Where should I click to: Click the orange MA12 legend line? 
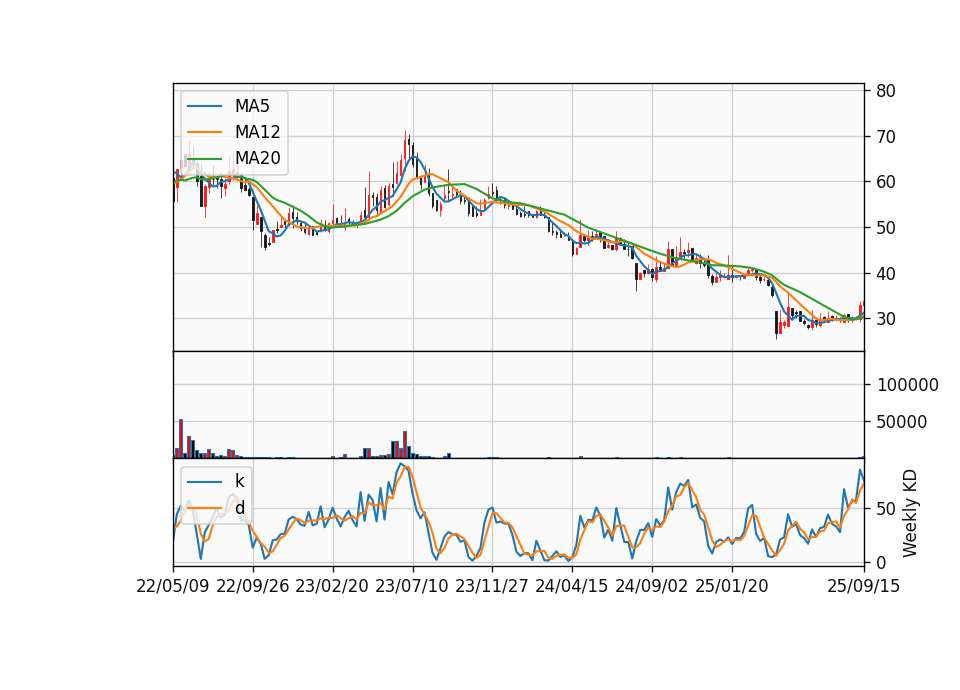(204, 132)
